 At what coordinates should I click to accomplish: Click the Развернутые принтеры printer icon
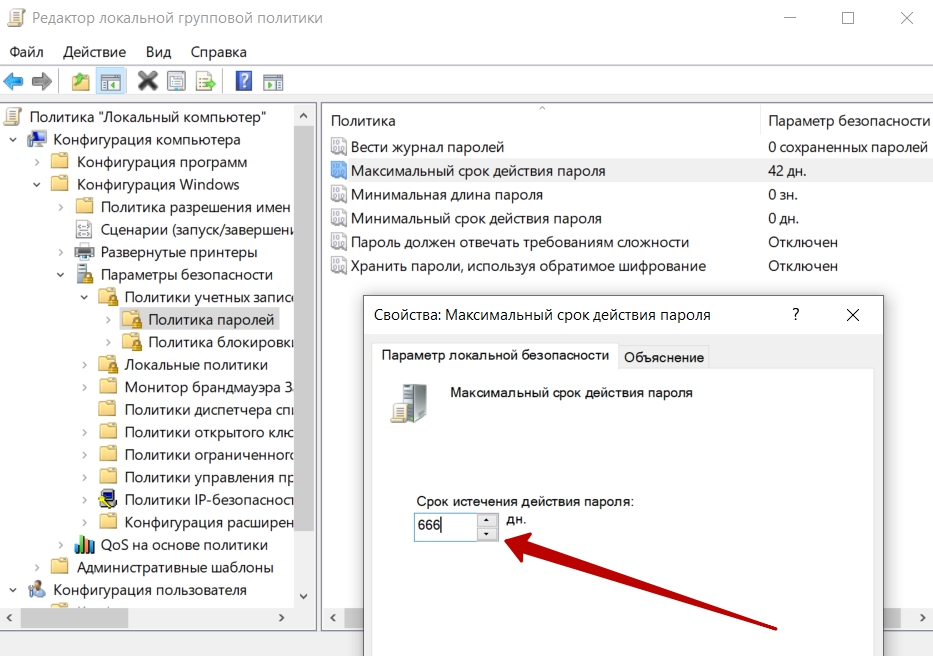(x=84, y=252)
